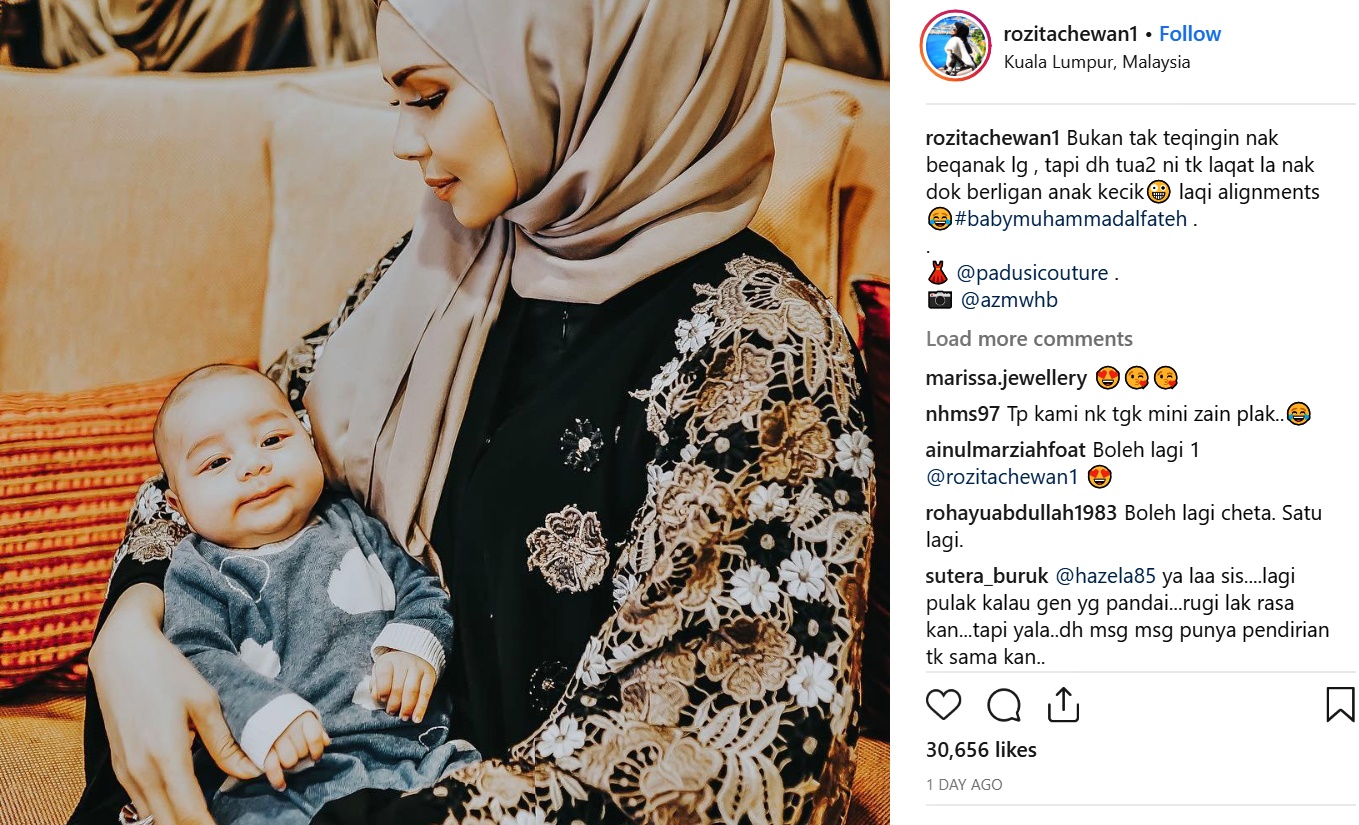Viewport: 1359px width, 825px height.
Task: Share the post via the upload arrow icon
Action: (1063, 704)
